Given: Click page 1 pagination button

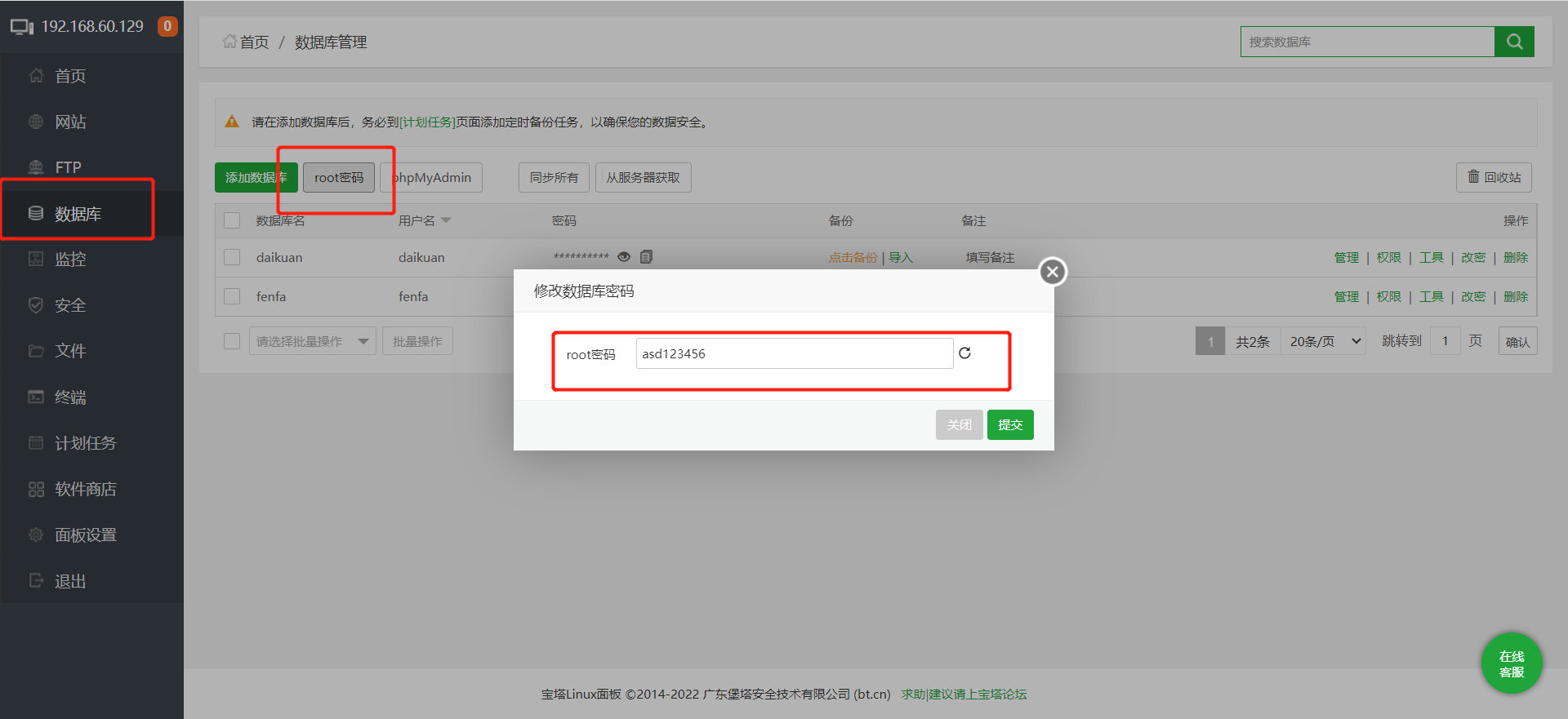Looking at the screenshot, I should point(1210,341).
